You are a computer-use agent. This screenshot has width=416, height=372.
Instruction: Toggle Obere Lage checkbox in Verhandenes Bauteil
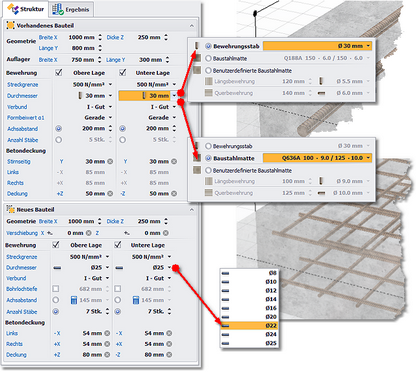tap(59, 72)
